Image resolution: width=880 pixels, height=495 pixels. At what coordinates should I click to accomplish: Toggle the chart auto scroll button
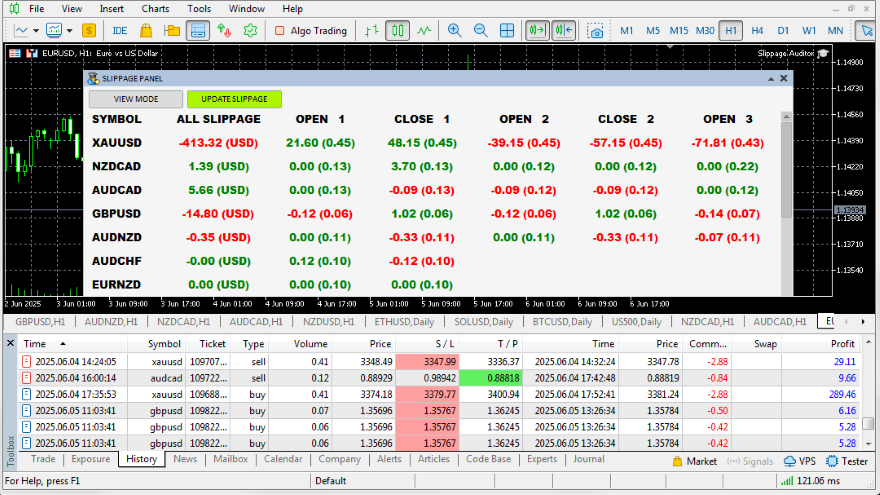click(537, 31)
